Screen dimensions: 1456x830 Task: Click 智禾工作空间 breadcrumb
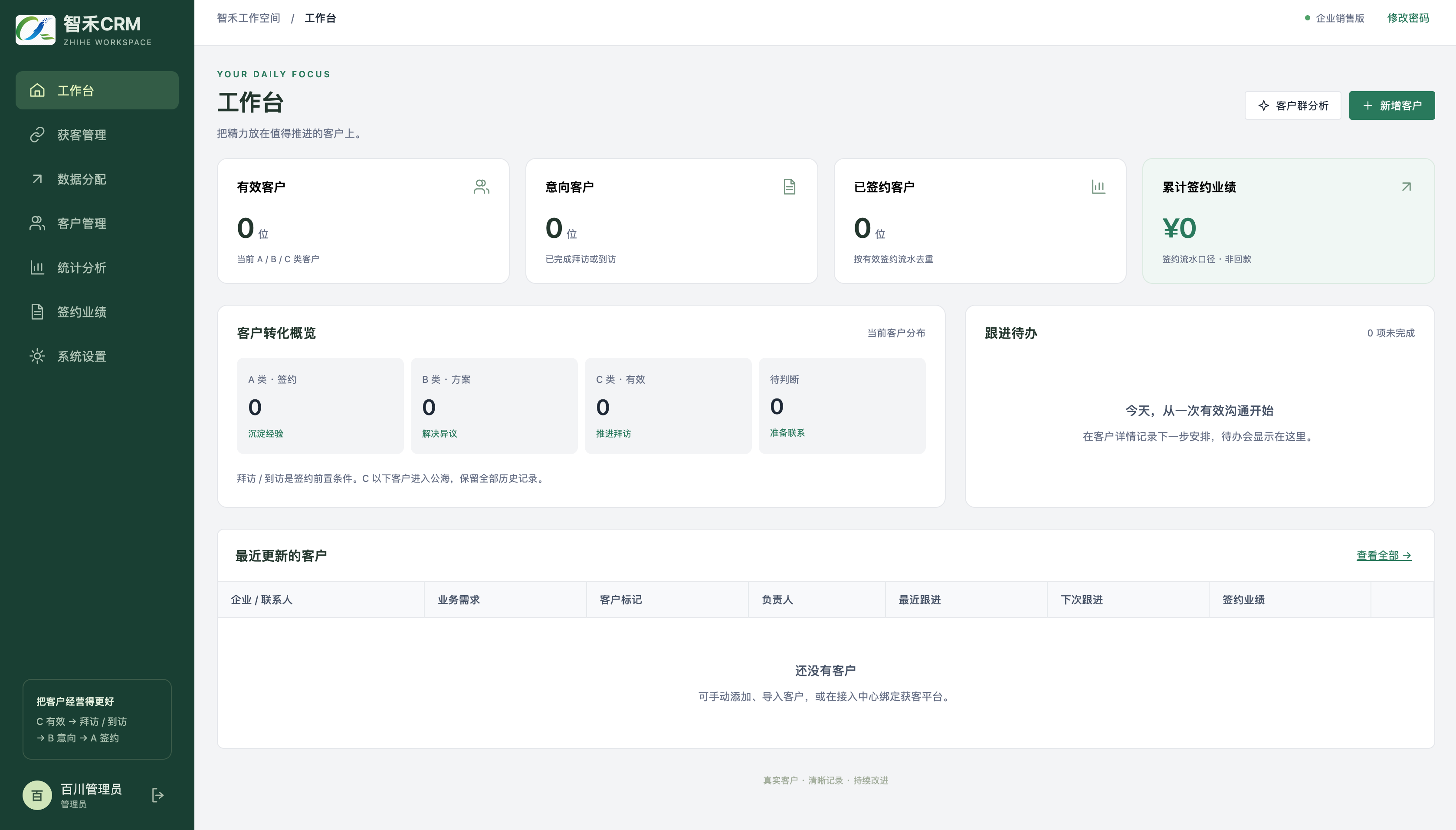248,18
